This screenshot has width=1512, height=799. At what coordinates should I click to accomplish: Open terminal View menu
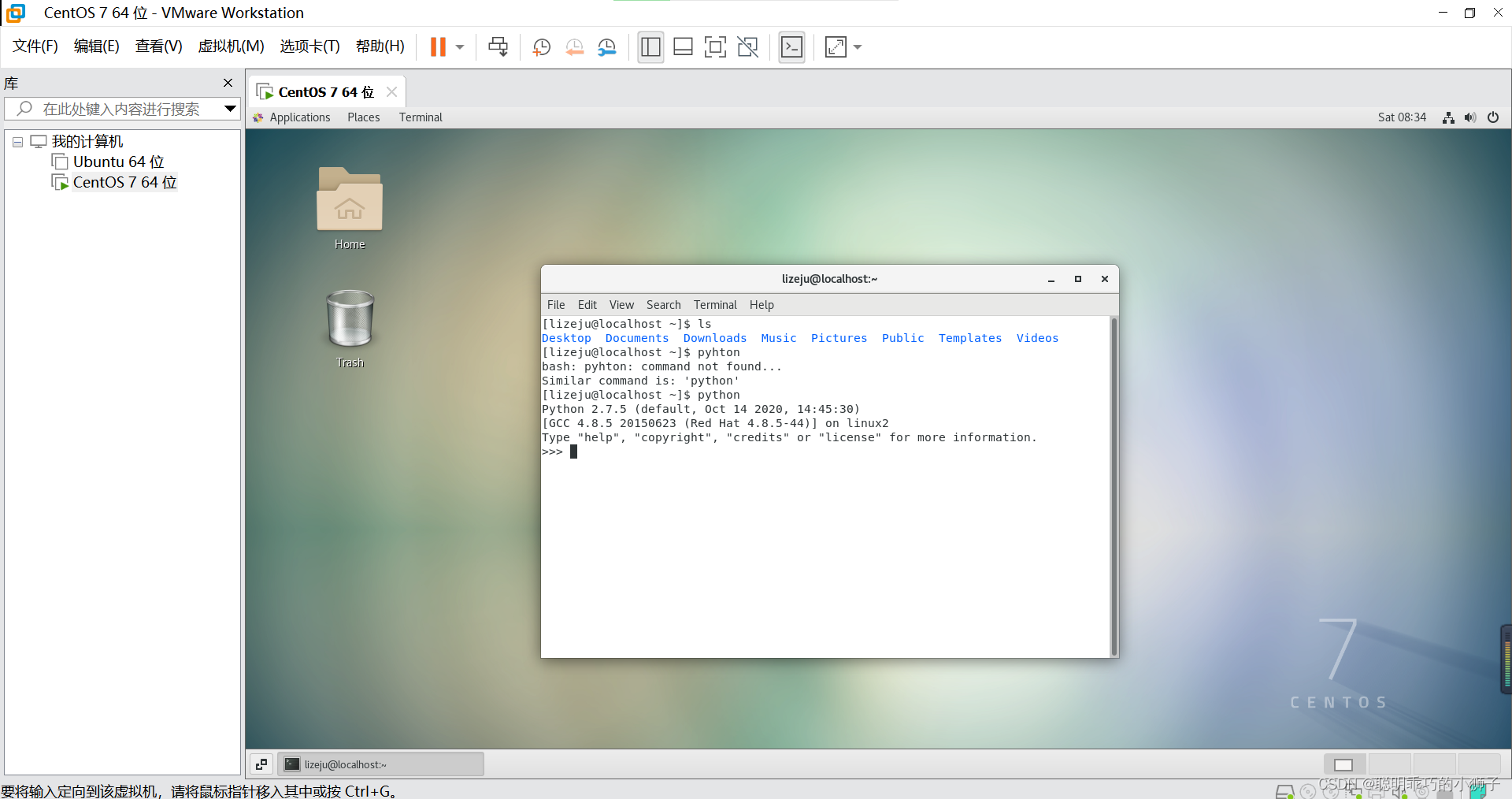click(x=621, y=305)
